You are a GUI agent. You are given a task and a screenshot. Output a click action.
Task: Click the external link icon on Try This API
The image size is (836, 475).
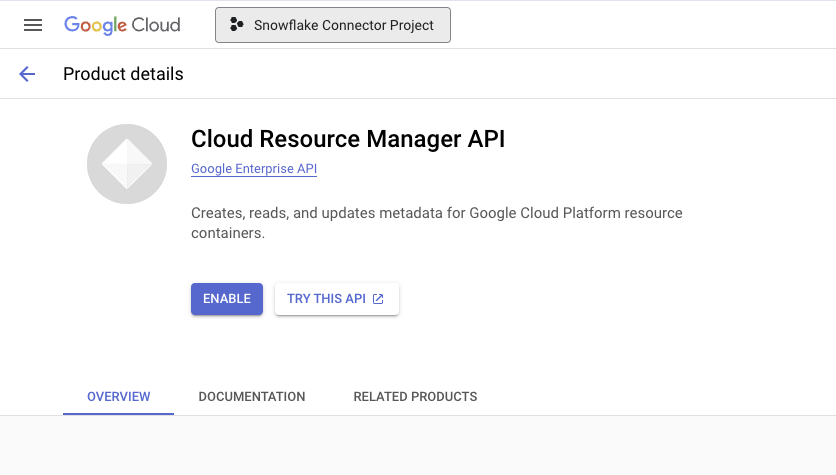pos(378,299)
